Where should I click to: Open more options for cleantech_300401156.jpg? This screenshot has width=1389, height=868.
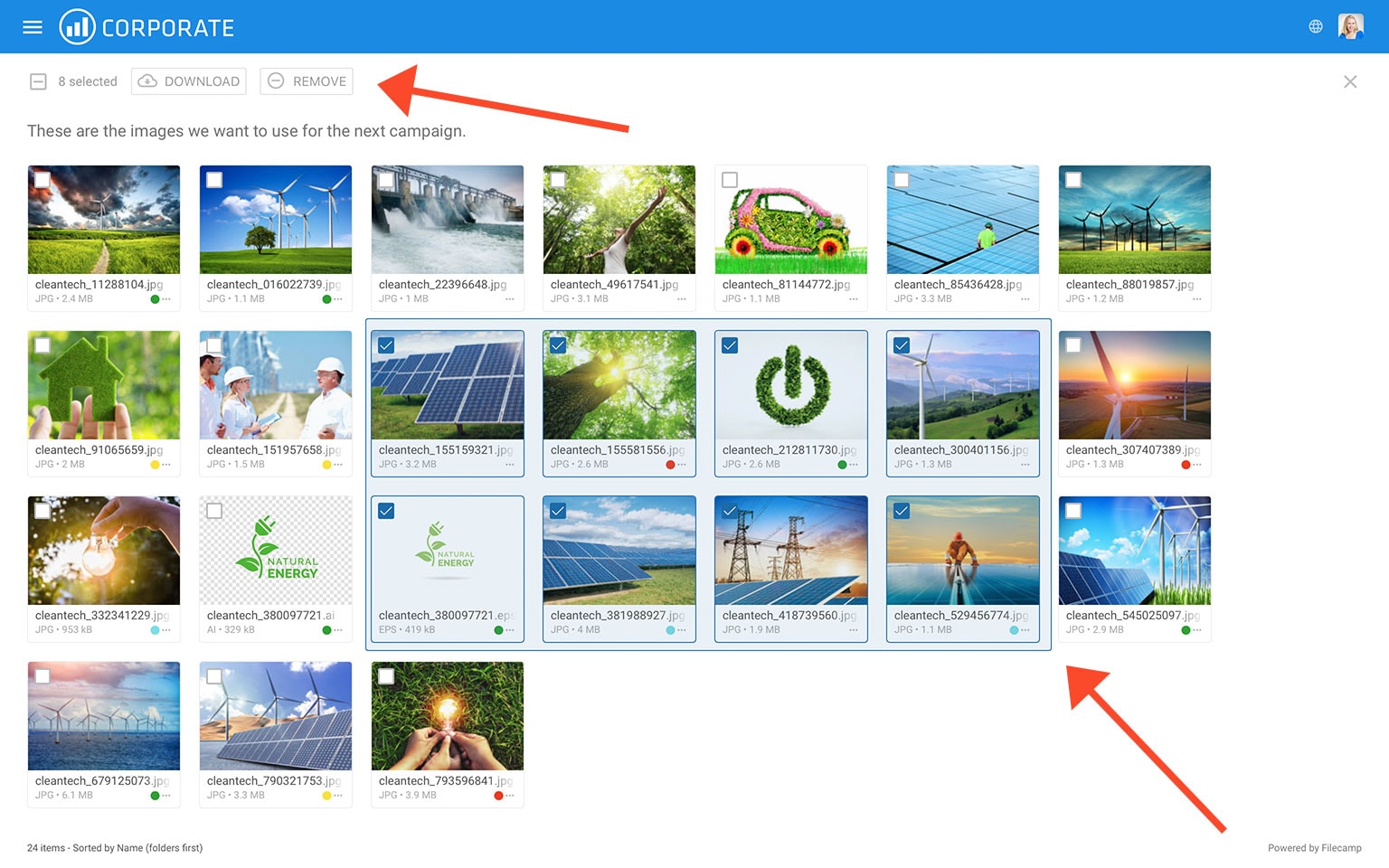[1025, 465]
